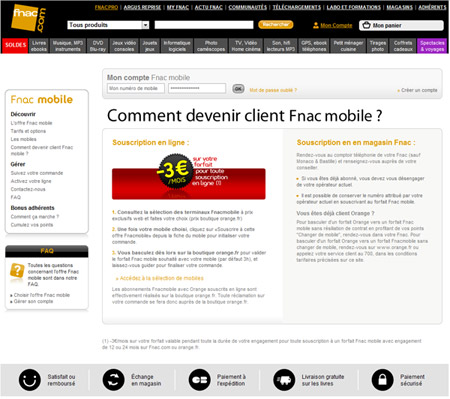Click the password field in Mon compte
The width and height of the screenshot is (450, 399).
197,88
